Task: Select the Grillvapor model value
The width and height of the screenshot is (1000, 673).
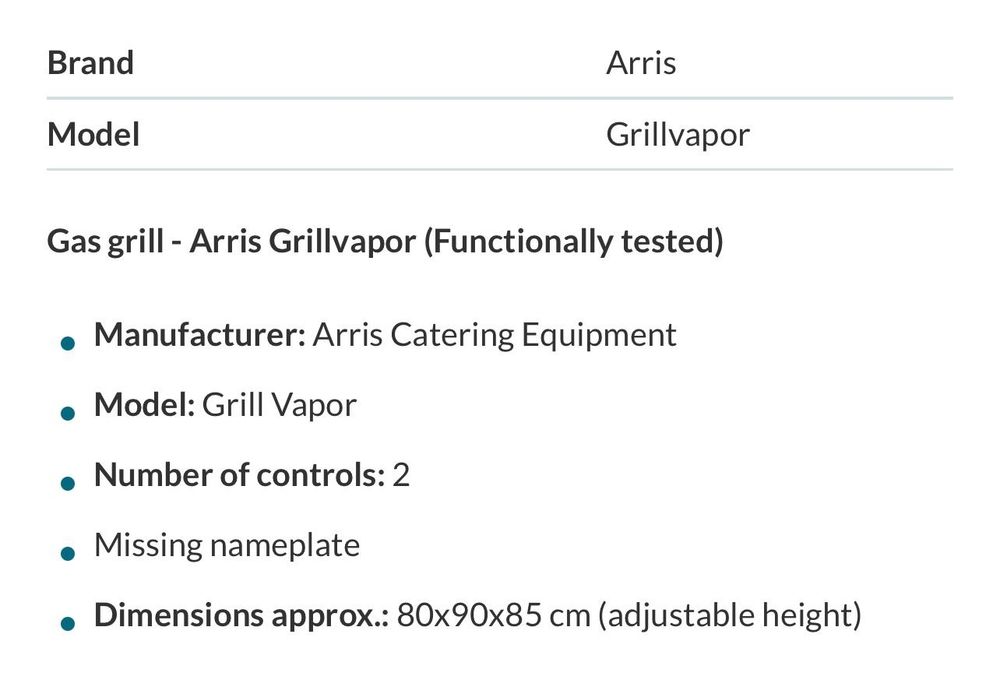Action: coord(678,135)
